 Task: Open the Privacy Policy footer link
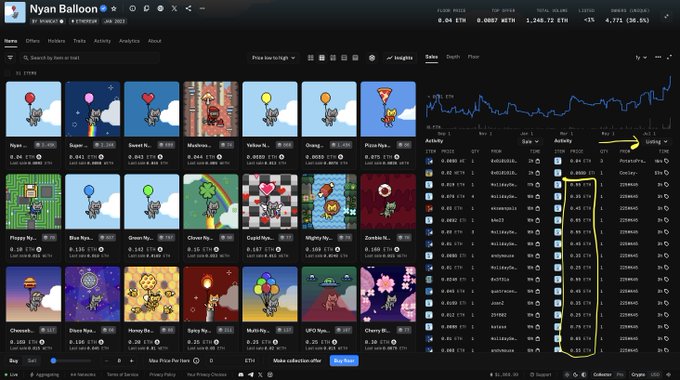tap(163, 374)
